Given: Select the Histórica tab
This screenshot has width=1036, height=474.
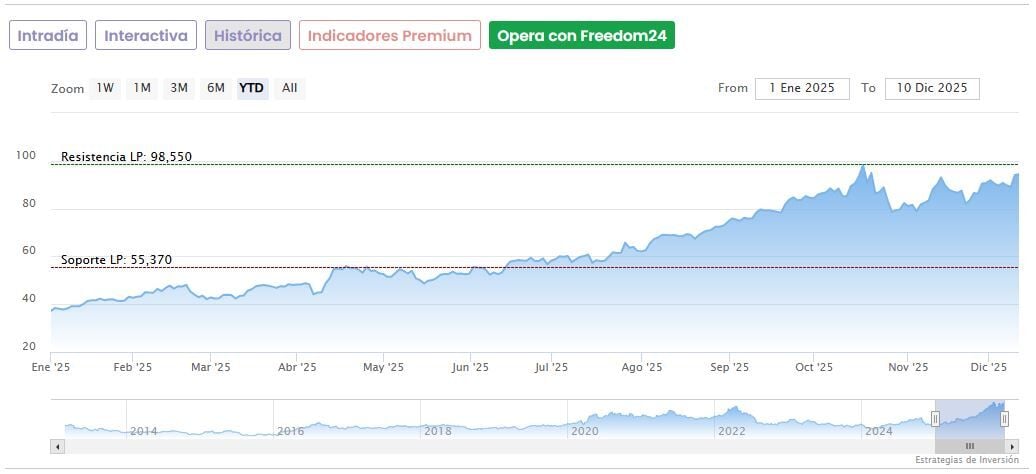Looking at the screenshot, I should (x=248, y=36).
